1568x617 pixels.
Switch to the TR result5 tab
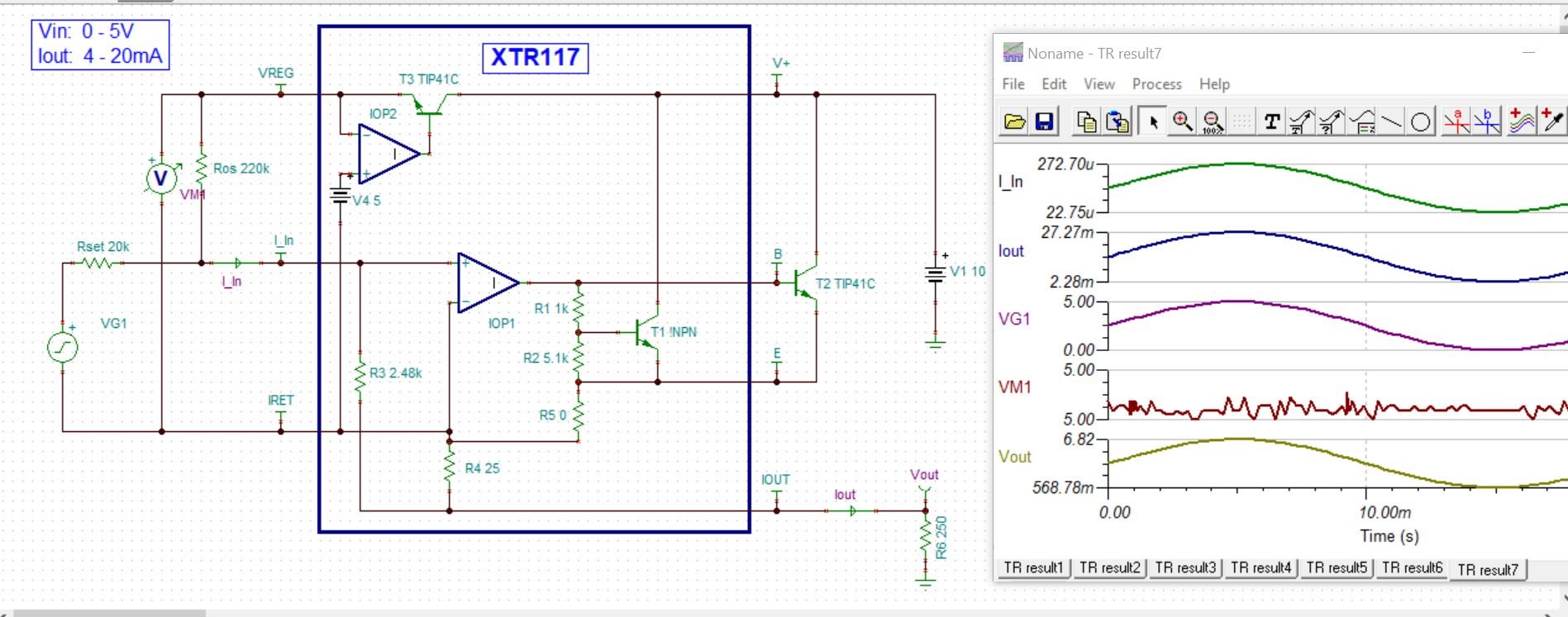tap(1337, 568)
